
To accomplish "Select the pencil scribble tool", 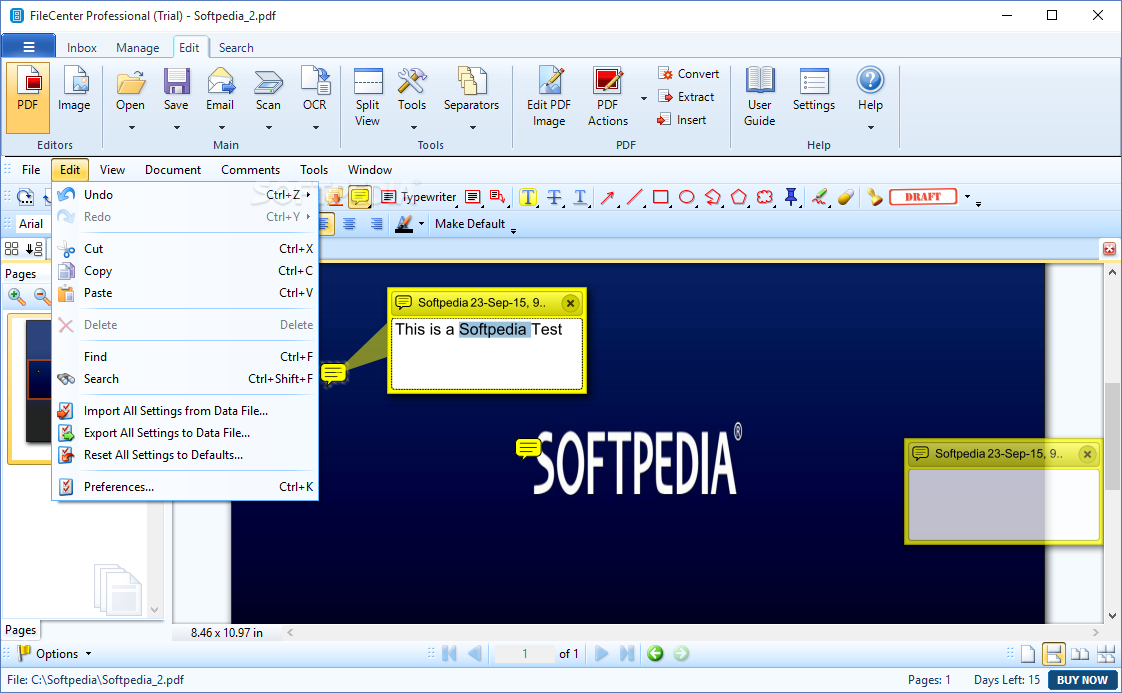I will (819, 197).
